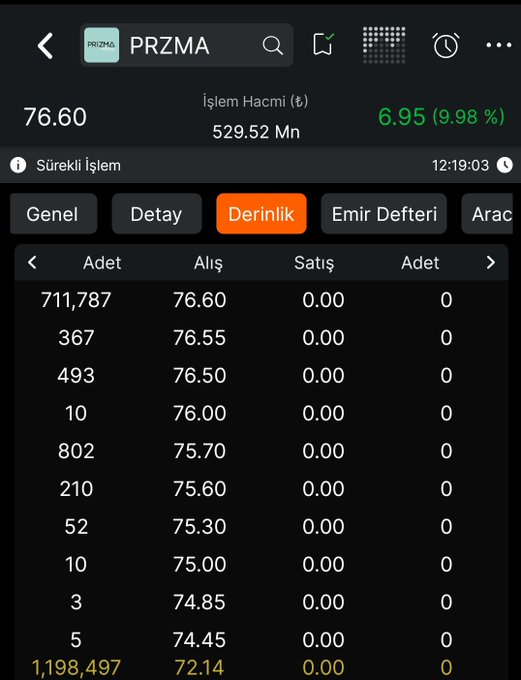Select the 74.45 bid price
521x680 pixels.
200,640
